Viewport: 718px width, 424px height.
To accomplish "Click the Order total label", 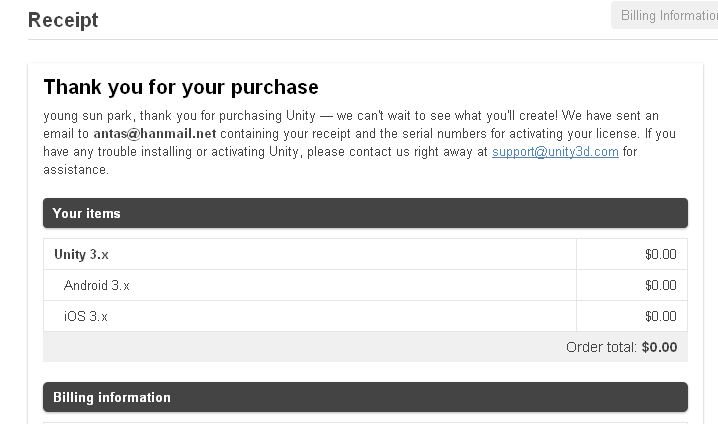I will [x=601, y=347].
